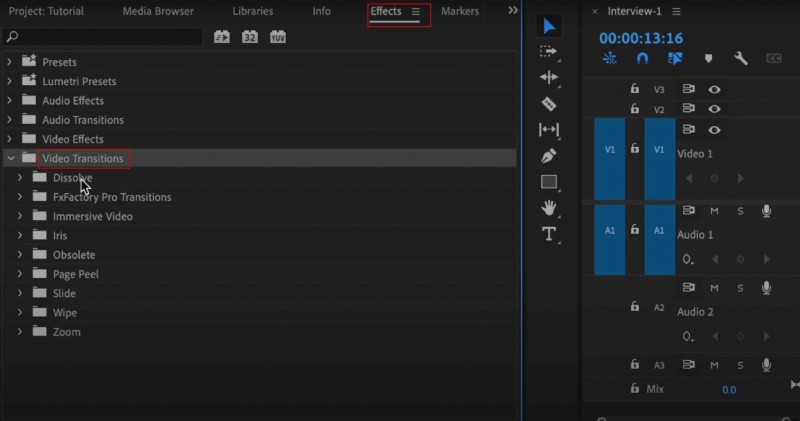Expand the Dissolve transitions folder
Viewport: 800px width, 421px height.
(19, 178)
